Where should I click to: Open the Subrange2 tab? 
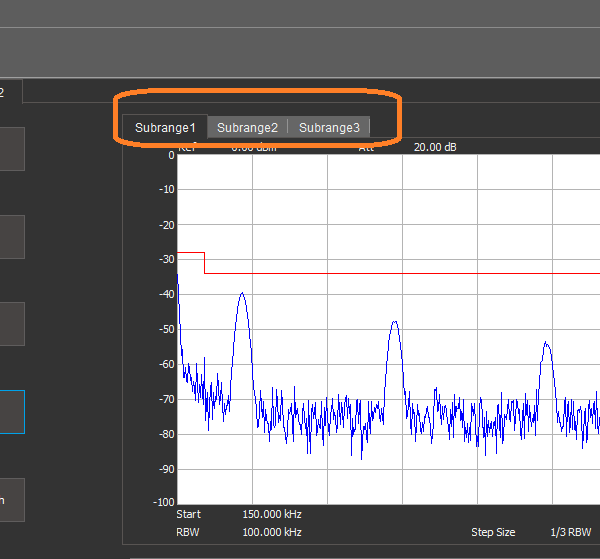click(247, 127)
